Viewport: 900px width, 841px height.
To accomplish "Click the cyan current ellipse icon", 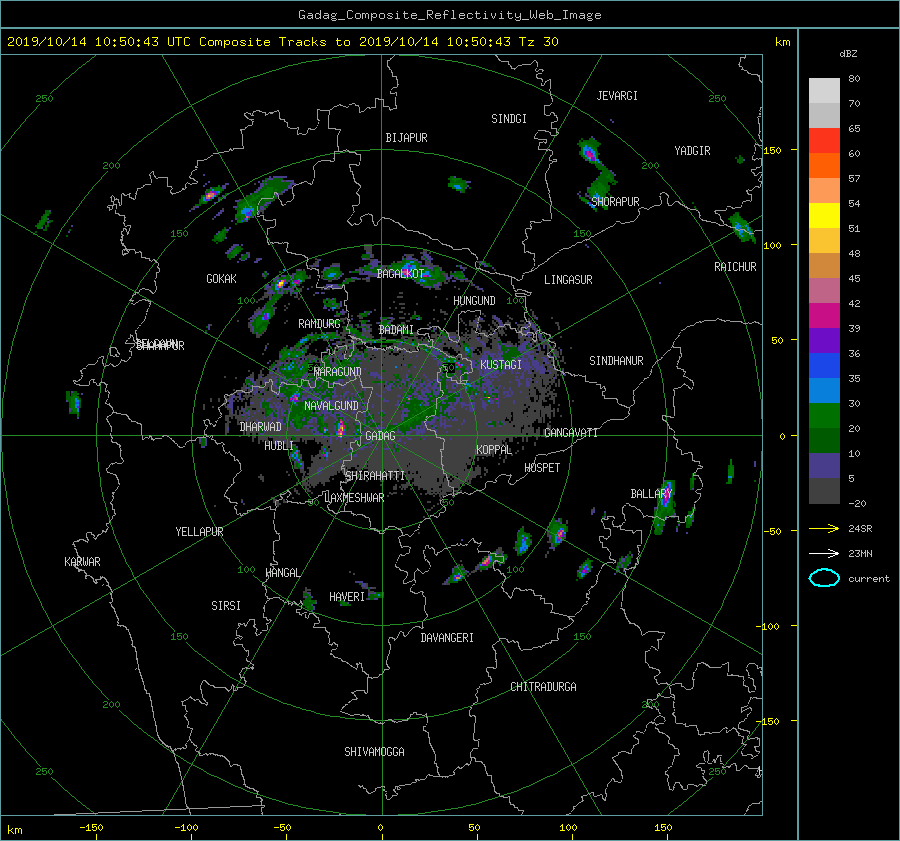I will pos(824,578).
